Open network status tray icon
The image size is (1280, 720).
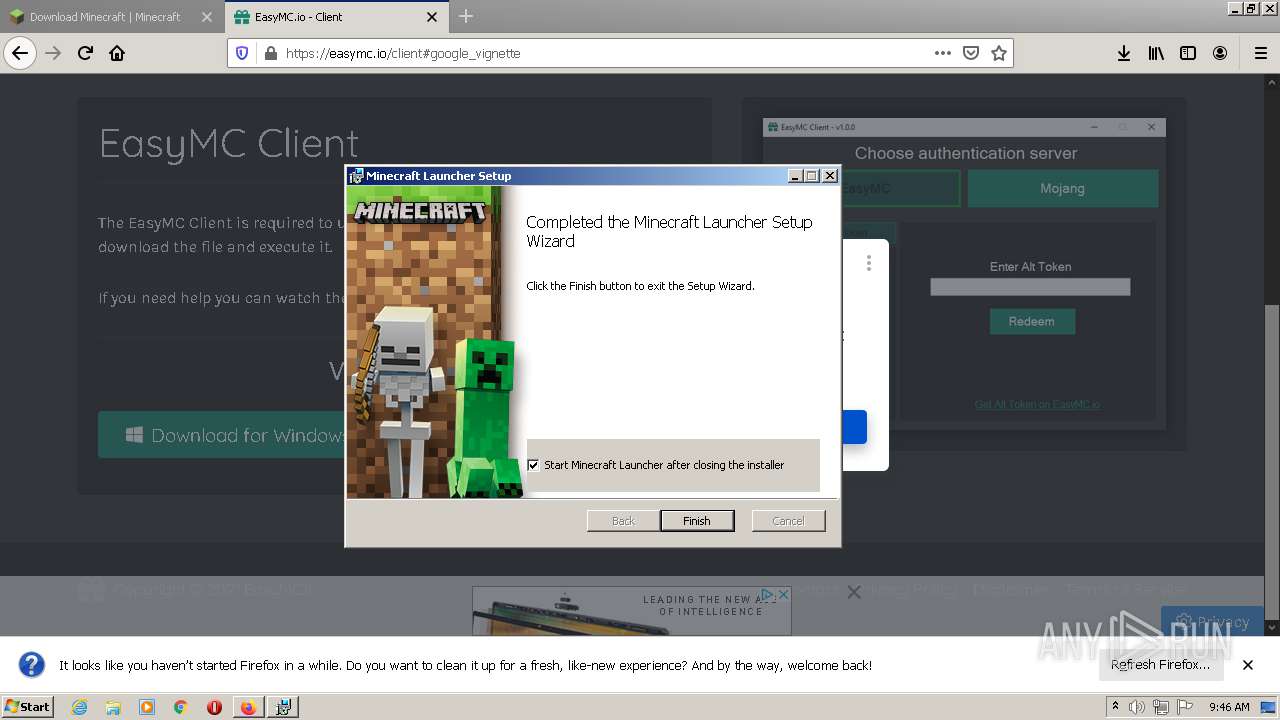tap(1161, 707)
